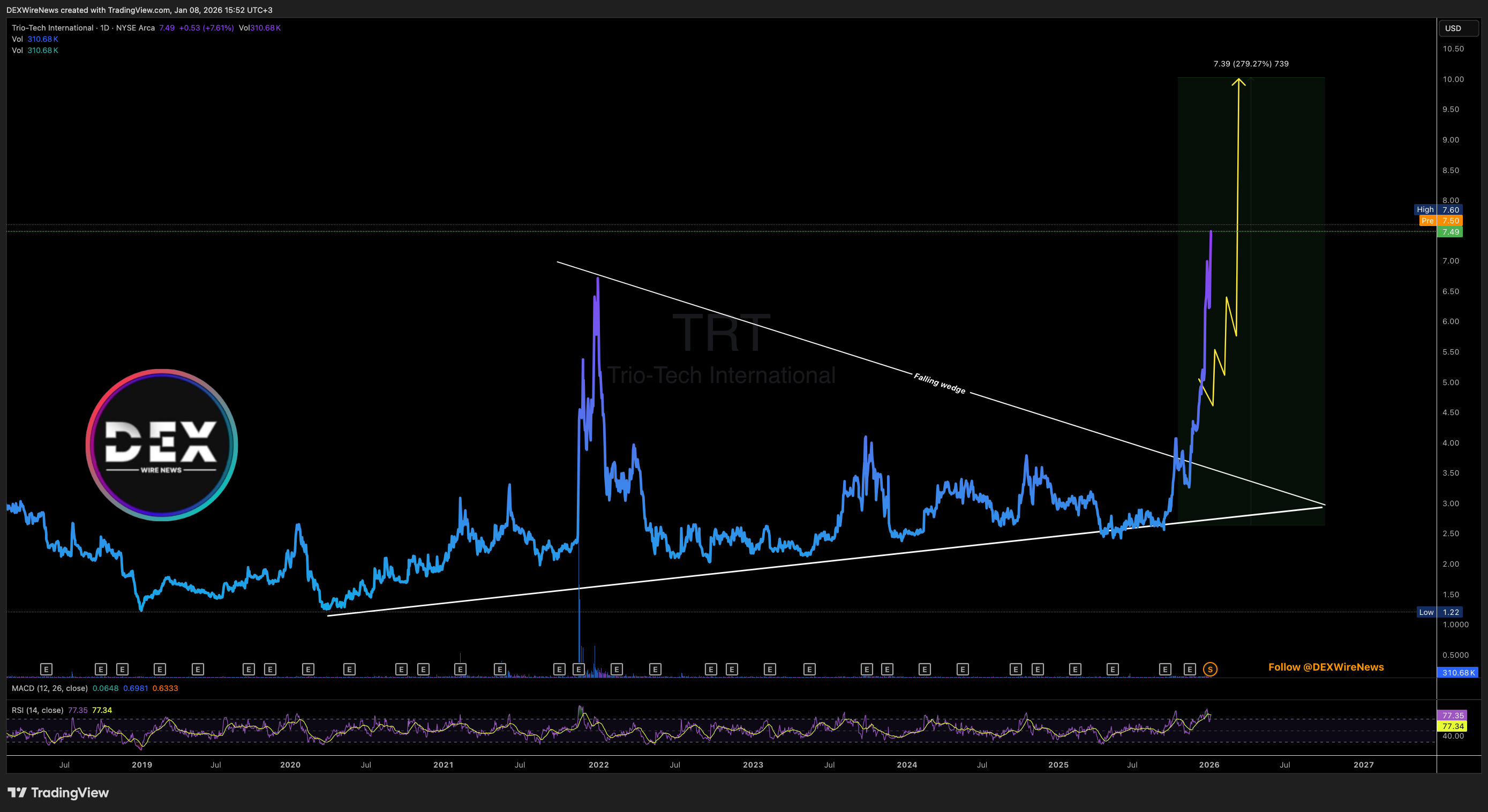
Task: Click the orange stock split "S" marker
Action: pyautogui.click(x=1210, y=670)
